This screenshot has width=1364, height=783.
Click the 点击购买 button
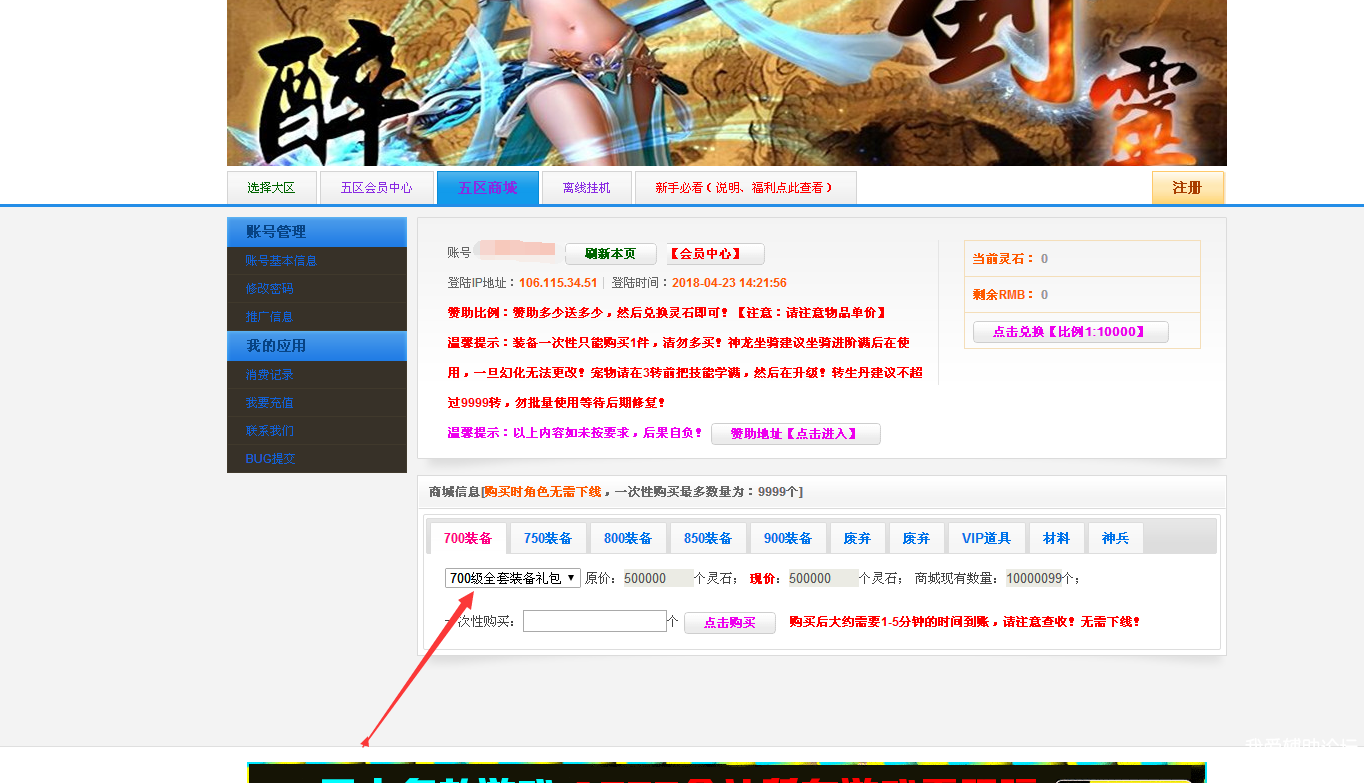(729, 623)
